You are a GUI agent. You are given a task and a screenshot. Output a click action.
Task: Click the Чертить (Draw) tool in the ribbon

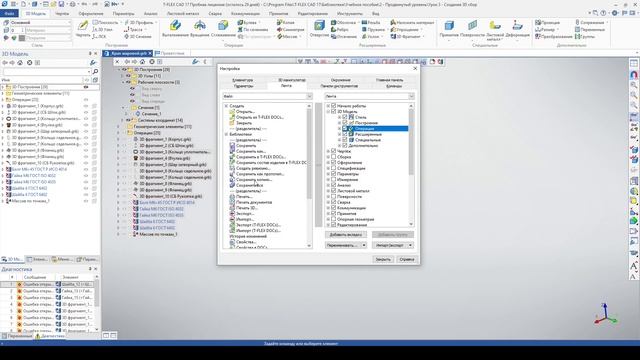(x=83, y=28)
